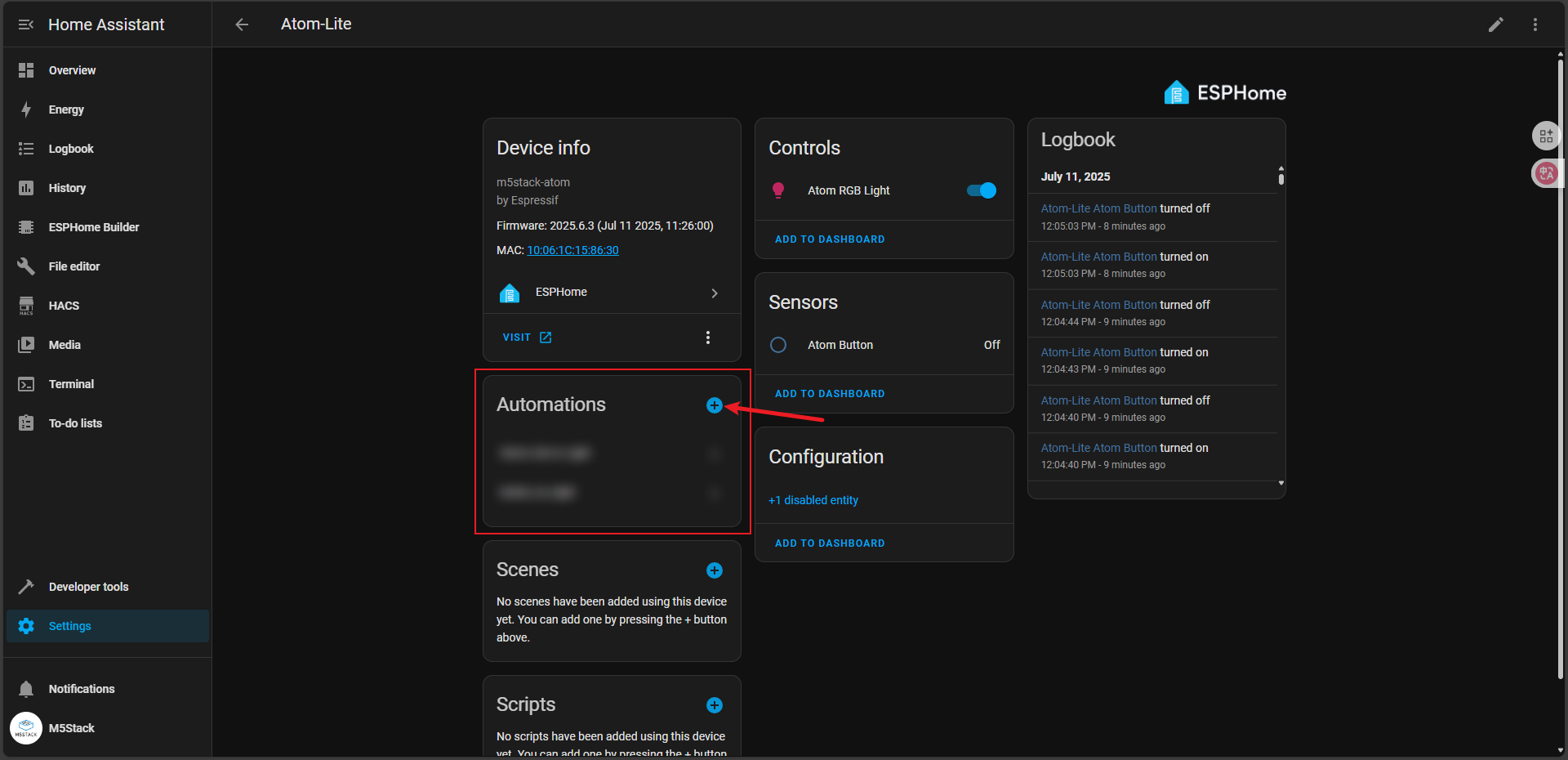Toggle the Atom RGB Light switch
The width and height of the screenshot is (1568, 760).
click(x=982, y=190)
